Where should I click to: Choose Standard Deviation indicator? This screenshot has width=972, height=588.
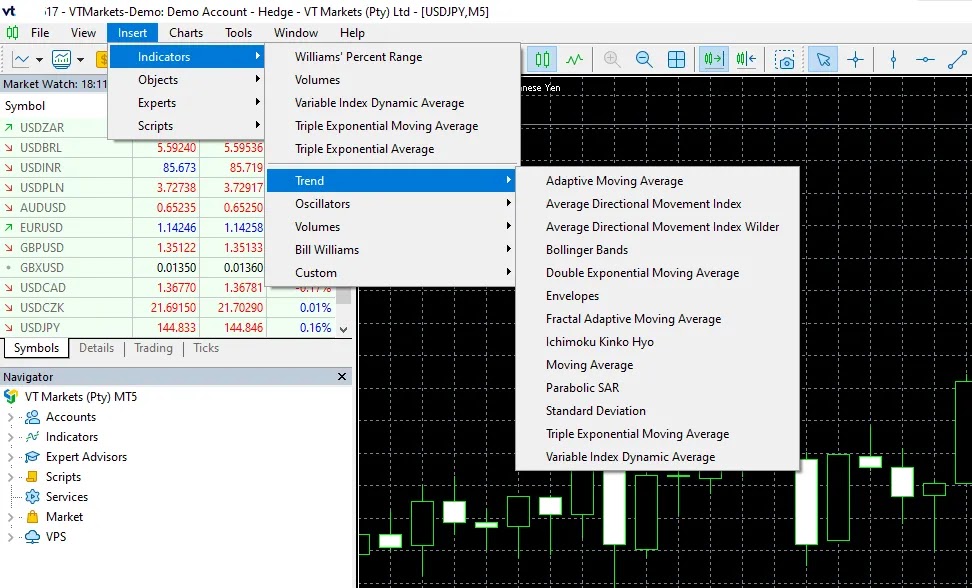(657, 411)
